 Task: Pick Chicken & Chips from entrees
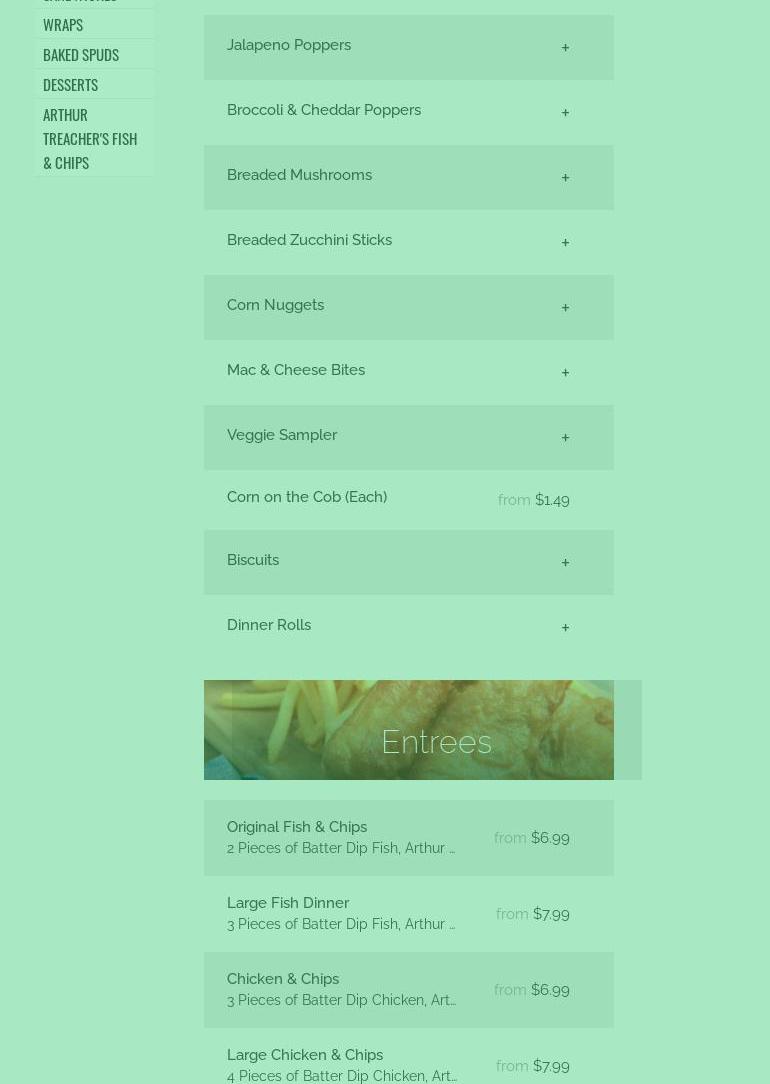coord(409,990)
